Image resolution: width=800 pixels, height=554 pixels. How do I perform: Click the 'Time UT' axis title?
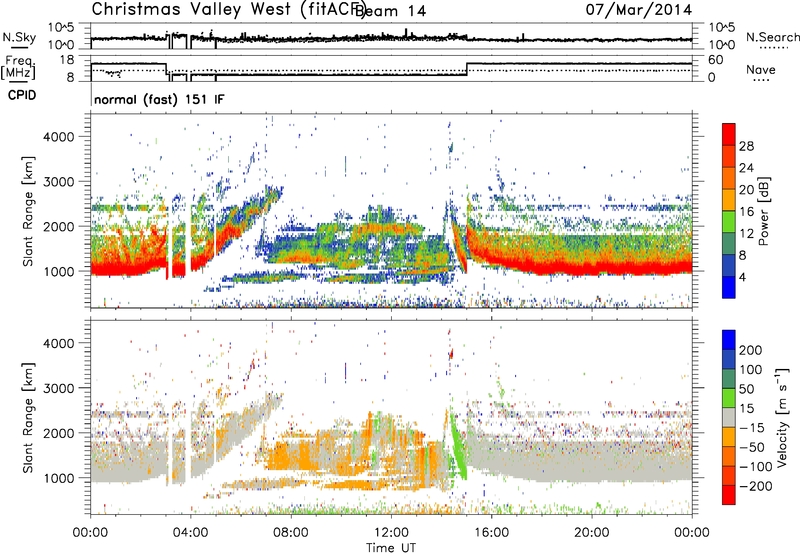coord(391,548)
